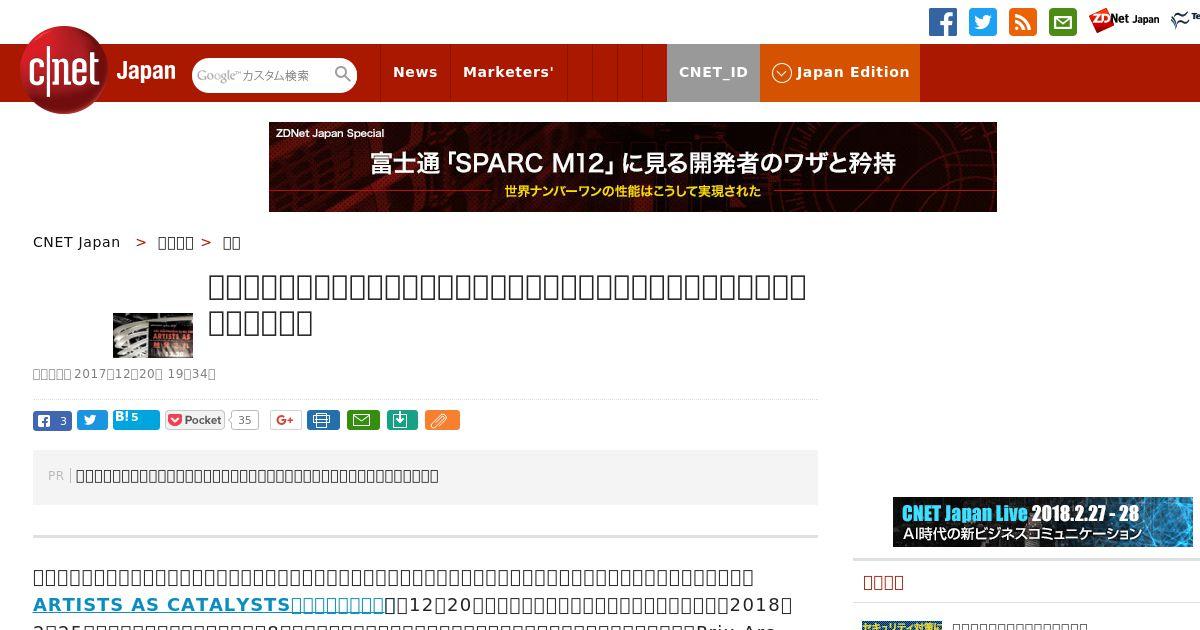Tweet this article with Twitter button
Screen dimensions: 1200x630
tap(92, 420)
